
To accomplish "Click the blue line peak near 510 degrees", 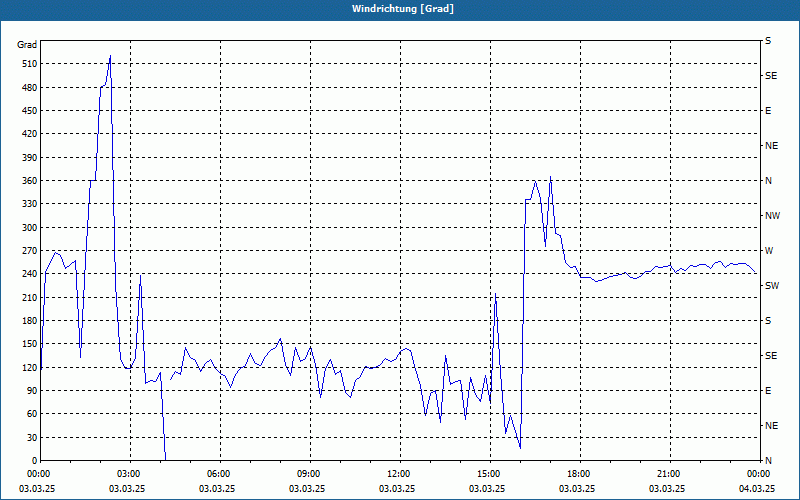I will point(110,56).
